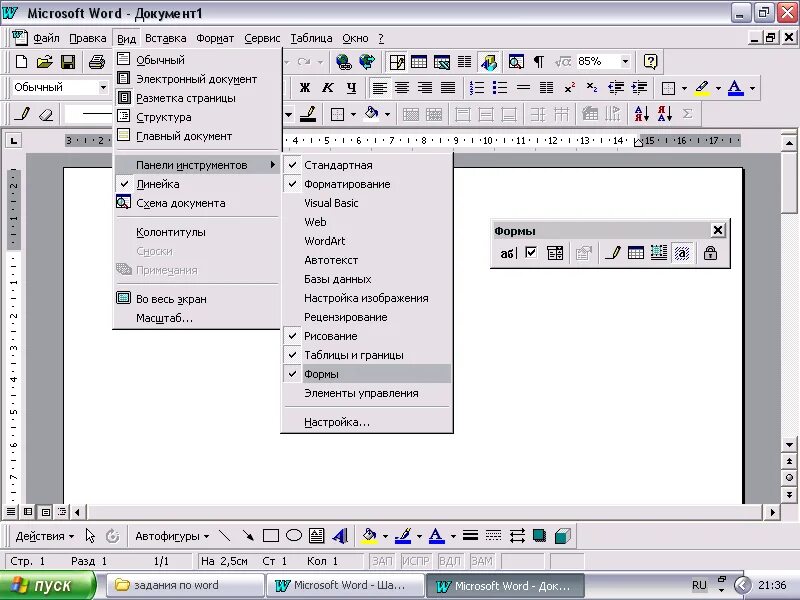This screenshot has height=600, width=800.
Task: Sort ascending with the А-Я icon
Action: click(641, 114)
